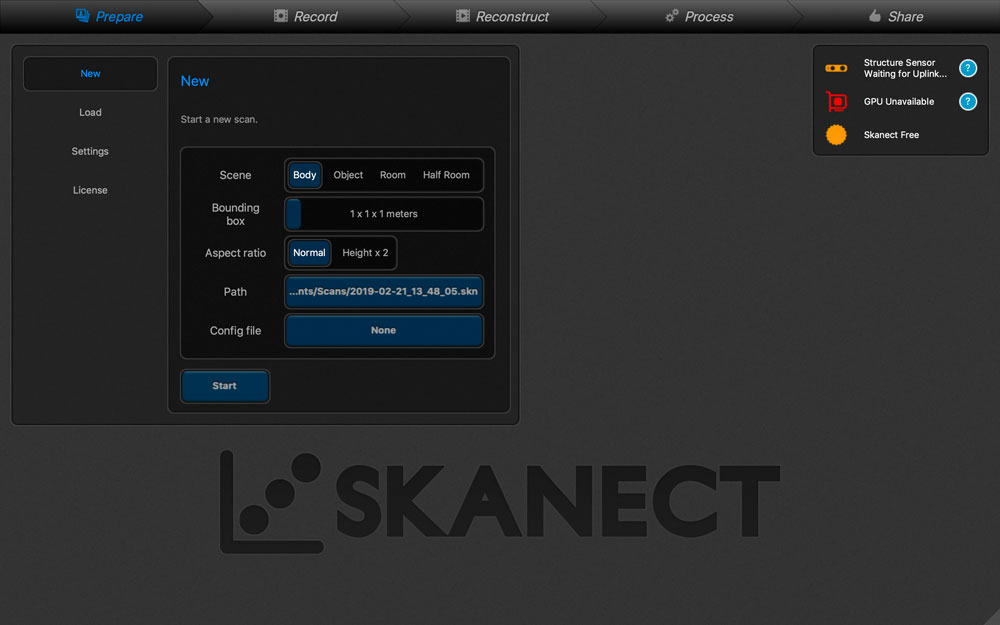The height and width of the screenshot is (625, 1000).
Task: Click the Bounding box row label
Action: pyautogui.click(x=235, y=214)
